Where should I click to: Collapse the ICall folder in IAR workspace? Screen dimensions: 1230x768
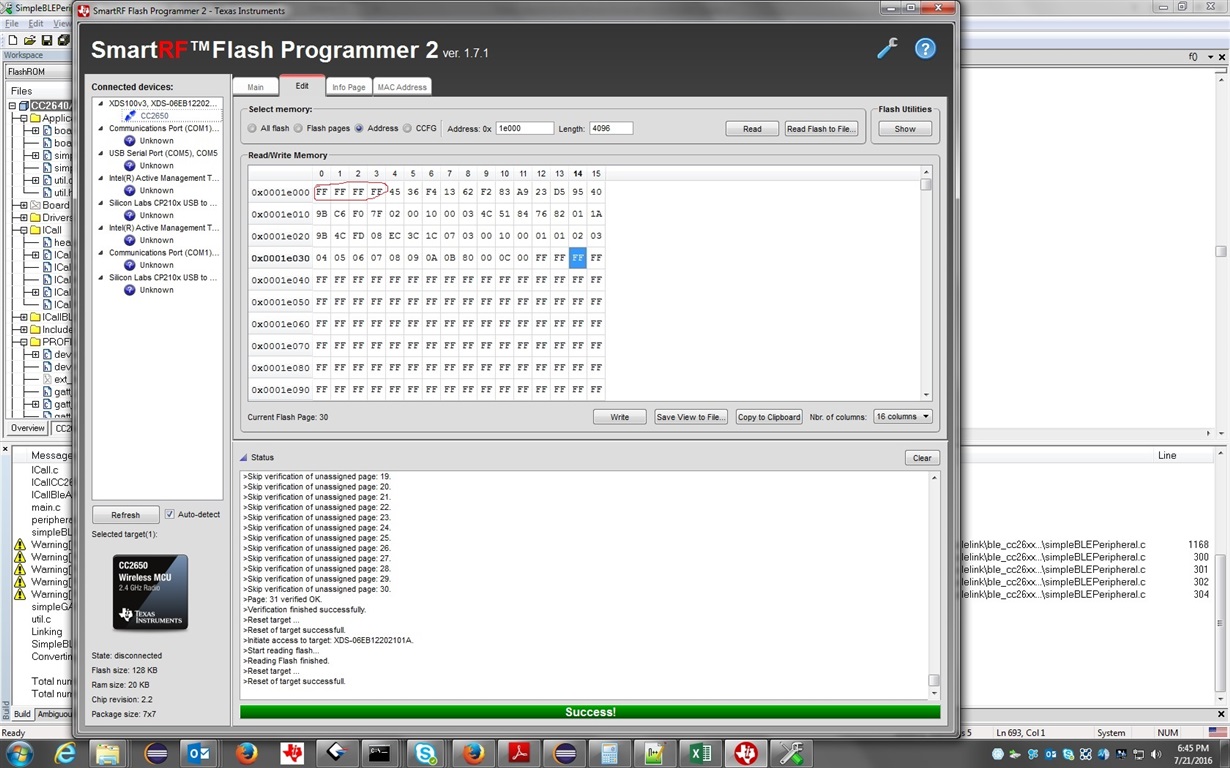click(23, 230)
